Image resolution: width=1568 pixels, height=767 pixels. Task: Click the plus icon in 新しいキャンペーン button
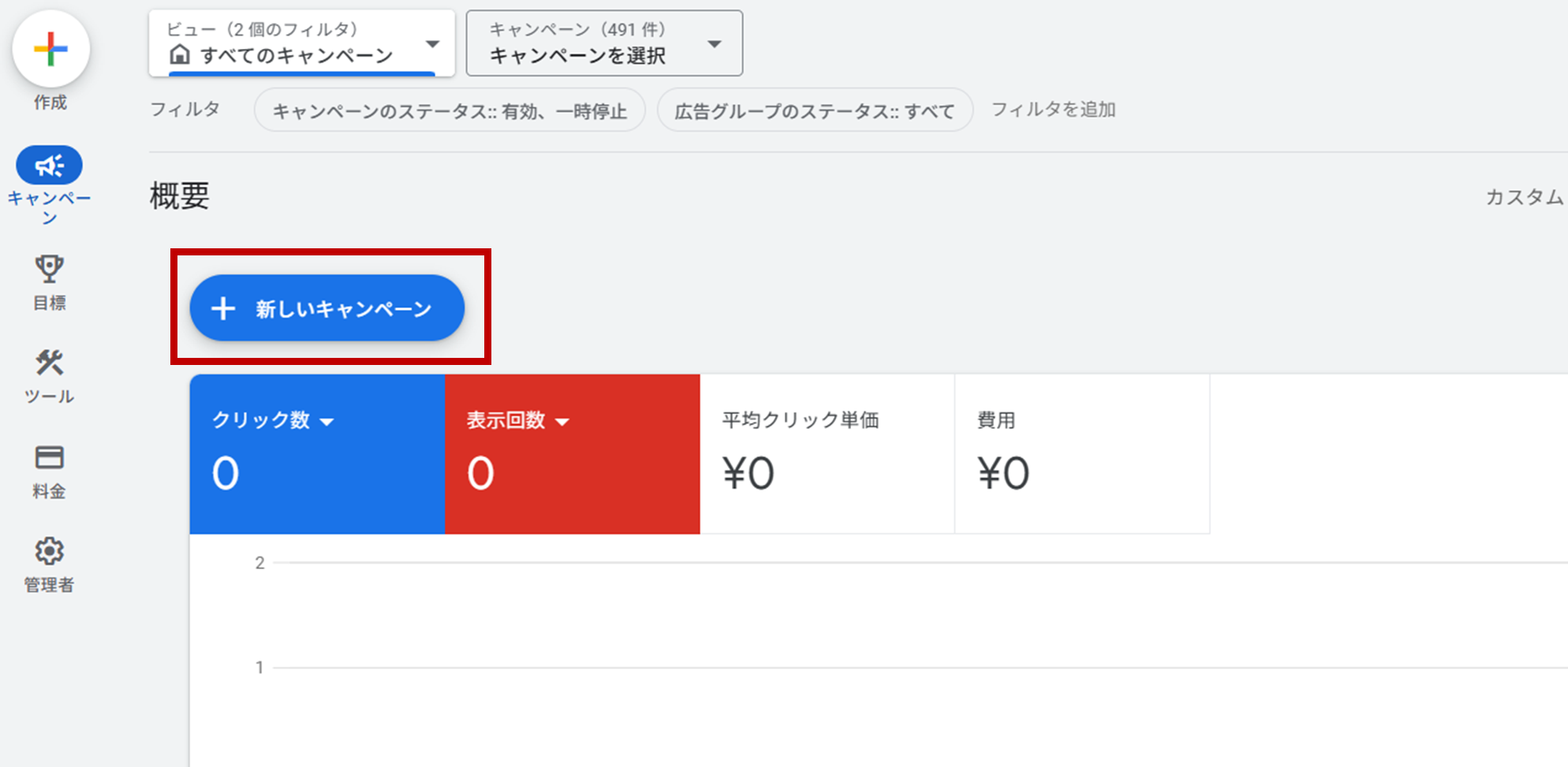tap(223, 308)
